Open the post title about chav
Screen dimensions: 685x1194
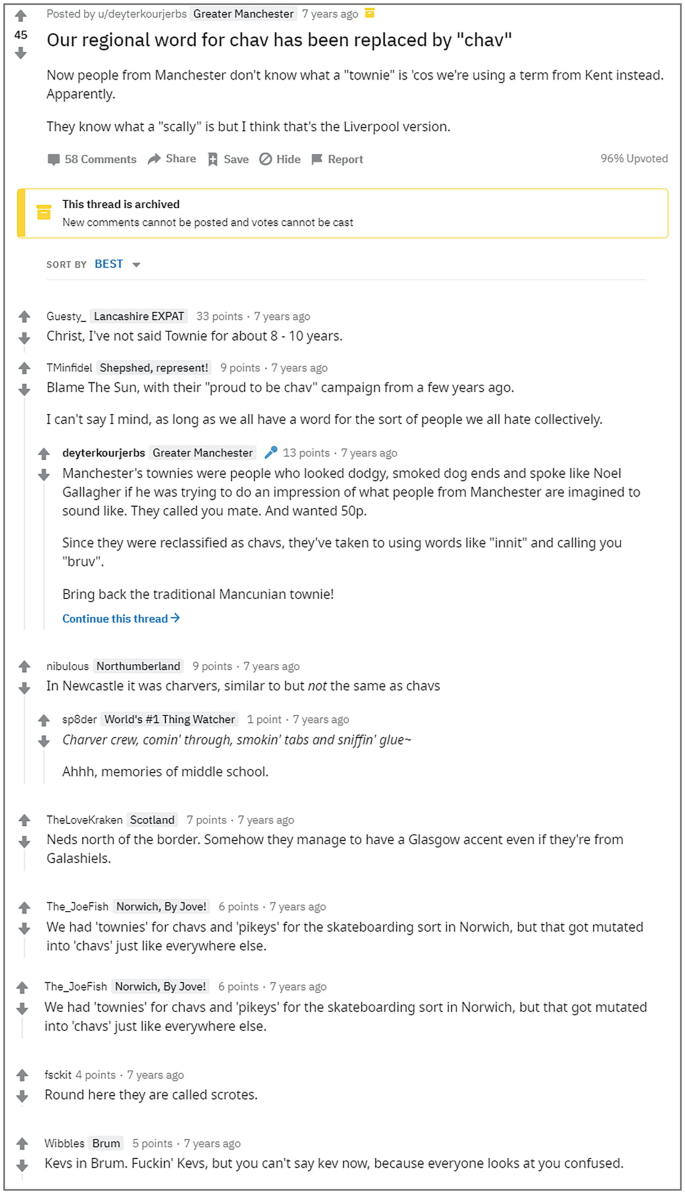point(279,40)
